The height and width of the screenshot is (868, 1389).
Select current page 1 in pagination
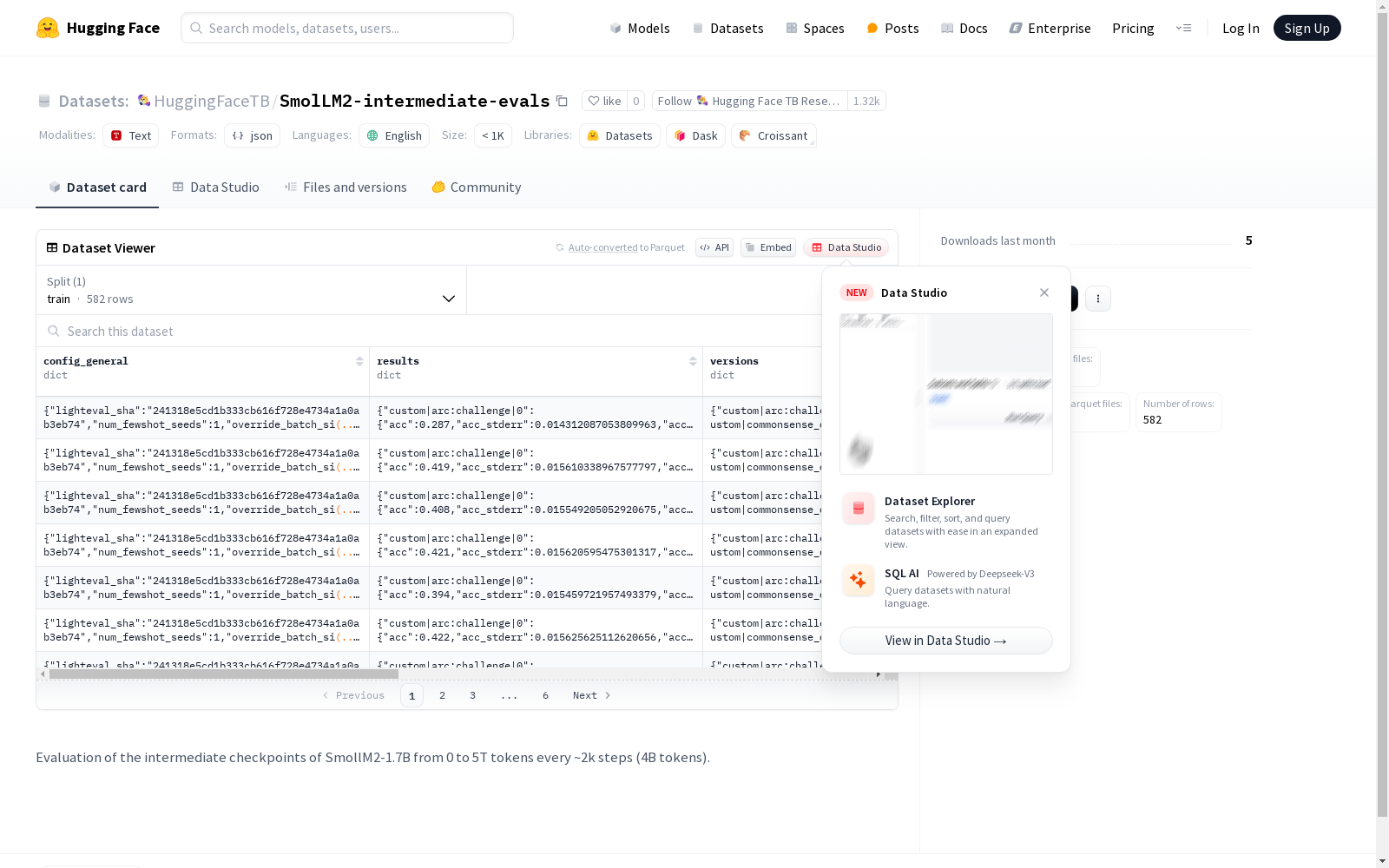click(411, 695)
